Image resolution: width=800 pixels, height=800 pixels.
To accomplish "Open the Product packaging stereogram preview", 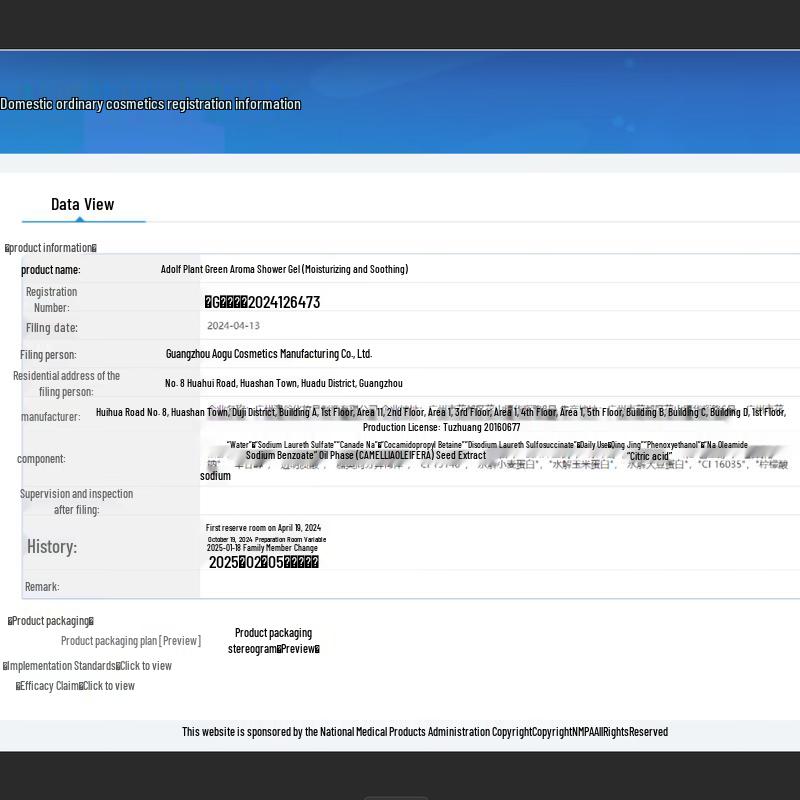I will click(273, 641).
